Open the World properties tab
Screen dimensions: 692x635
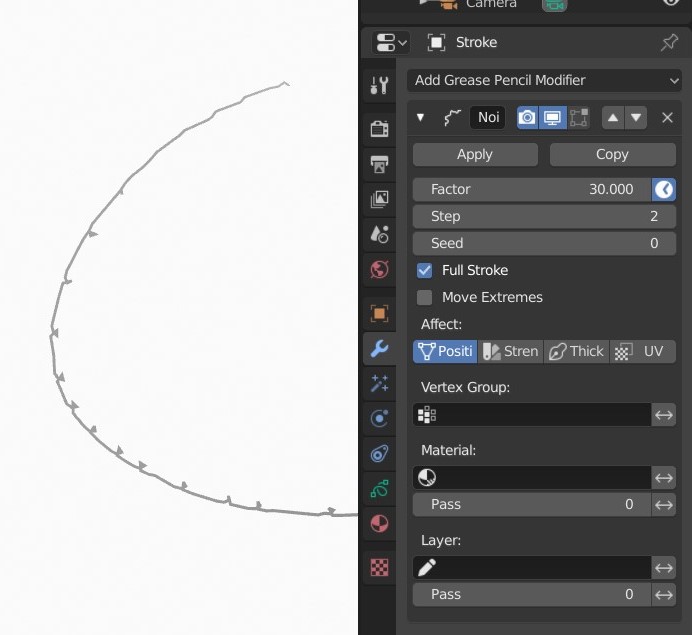(x=379, y=269)
